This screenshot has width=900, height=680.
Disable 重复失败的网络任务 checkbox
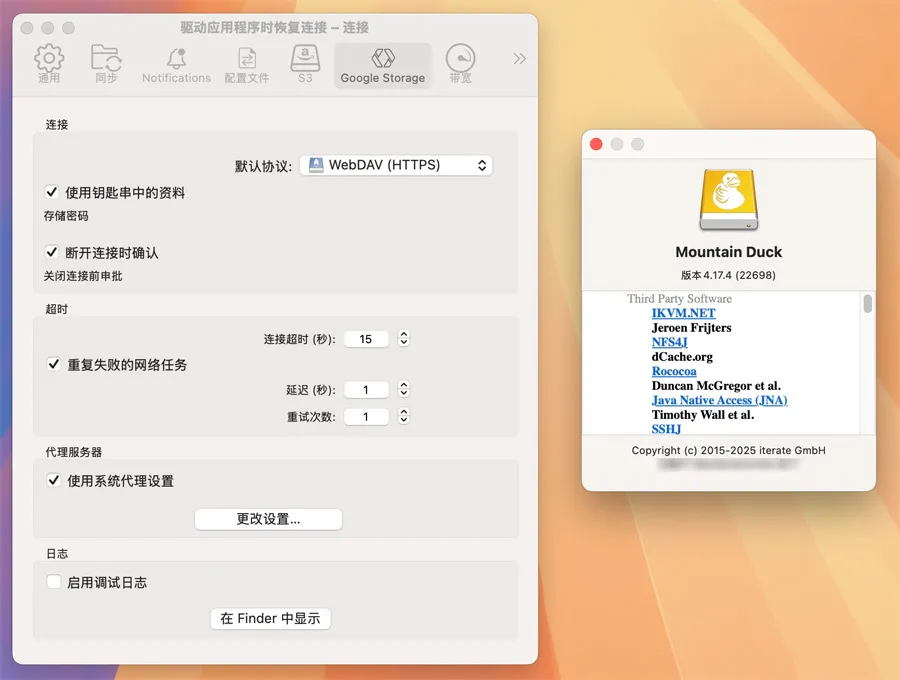[x=54, y=365]
